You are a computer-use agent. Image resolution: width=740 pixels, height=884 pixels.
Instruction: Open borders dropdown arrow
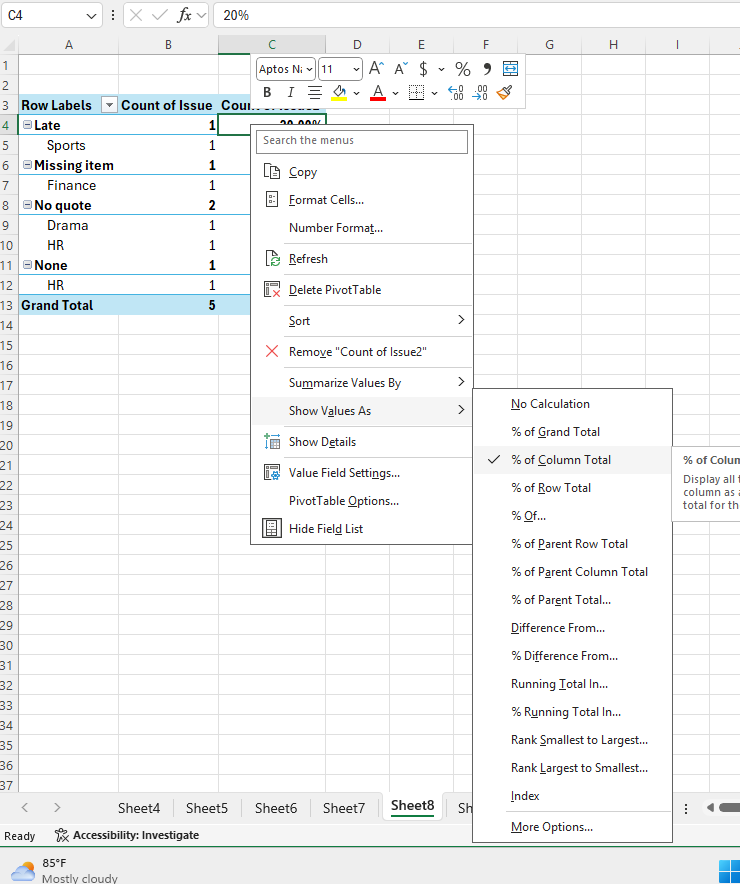[434, 93]
